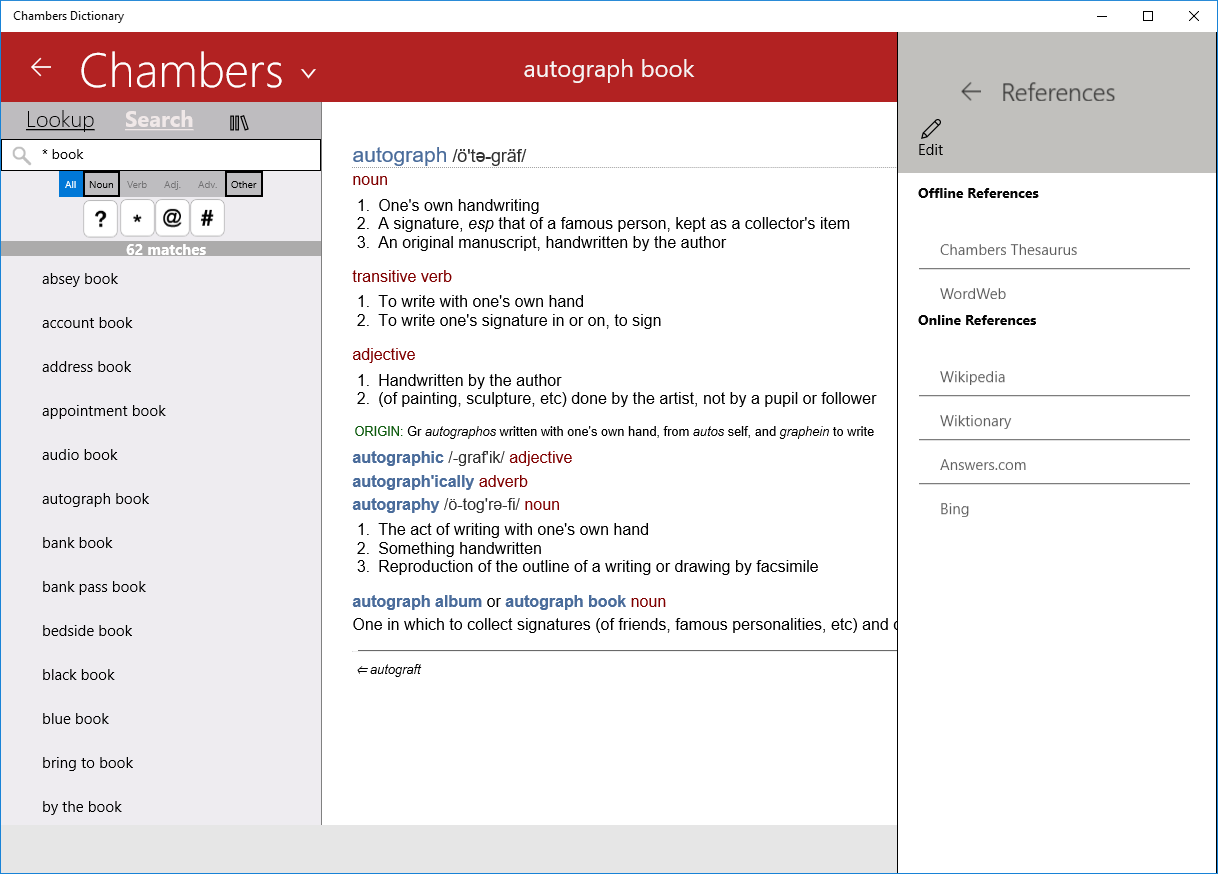Image resolution: width=1218 pixels, height=874 pixels.
Task: Switch to the Lookup tab
Action: pos(60,119)
